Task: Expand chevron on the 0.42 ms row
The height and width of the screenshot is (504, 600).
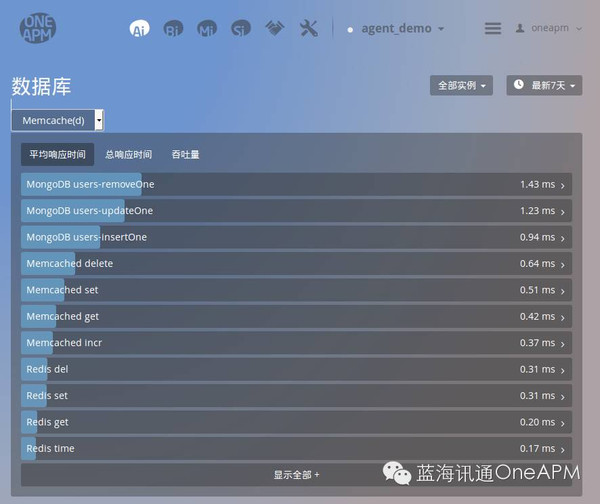Action: (563, 318)
